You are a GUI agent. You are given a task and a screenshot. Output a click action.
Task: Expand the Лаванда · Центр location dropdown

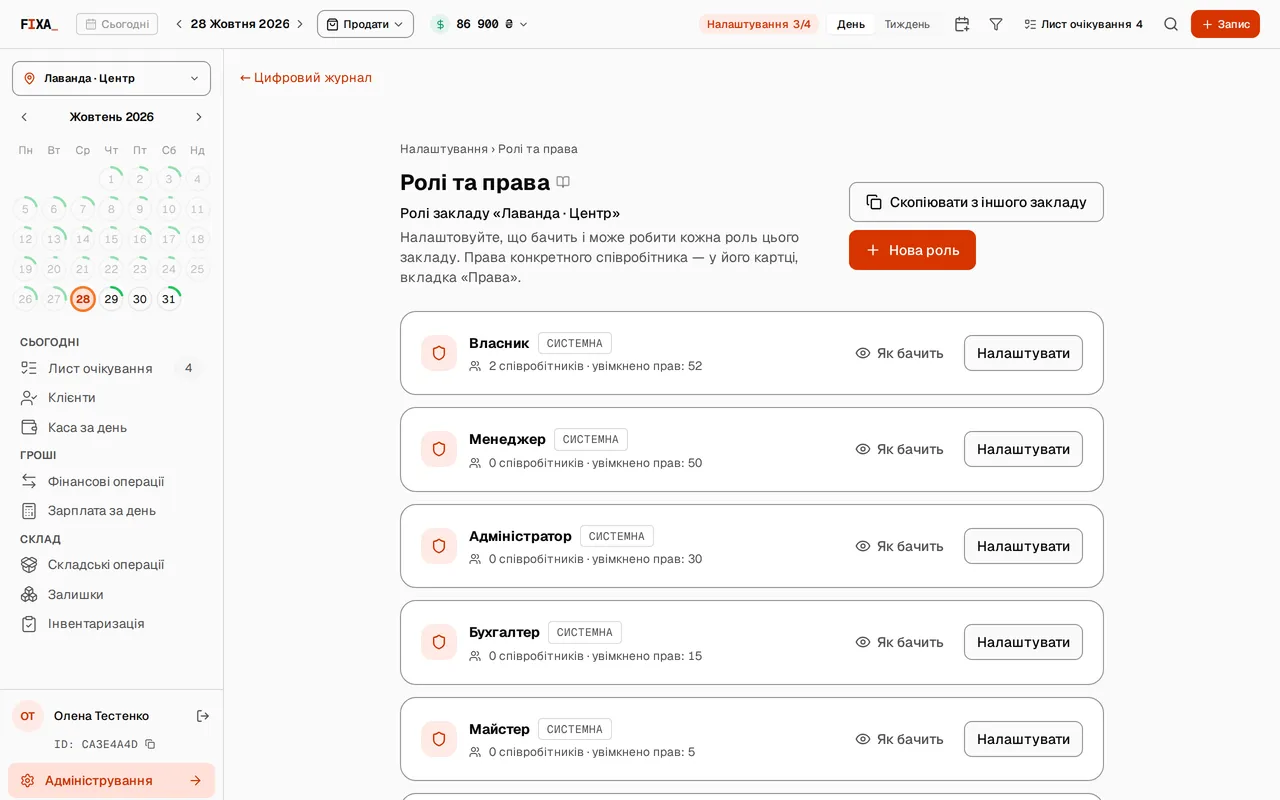pyautogui.click(x=111, y=78)
